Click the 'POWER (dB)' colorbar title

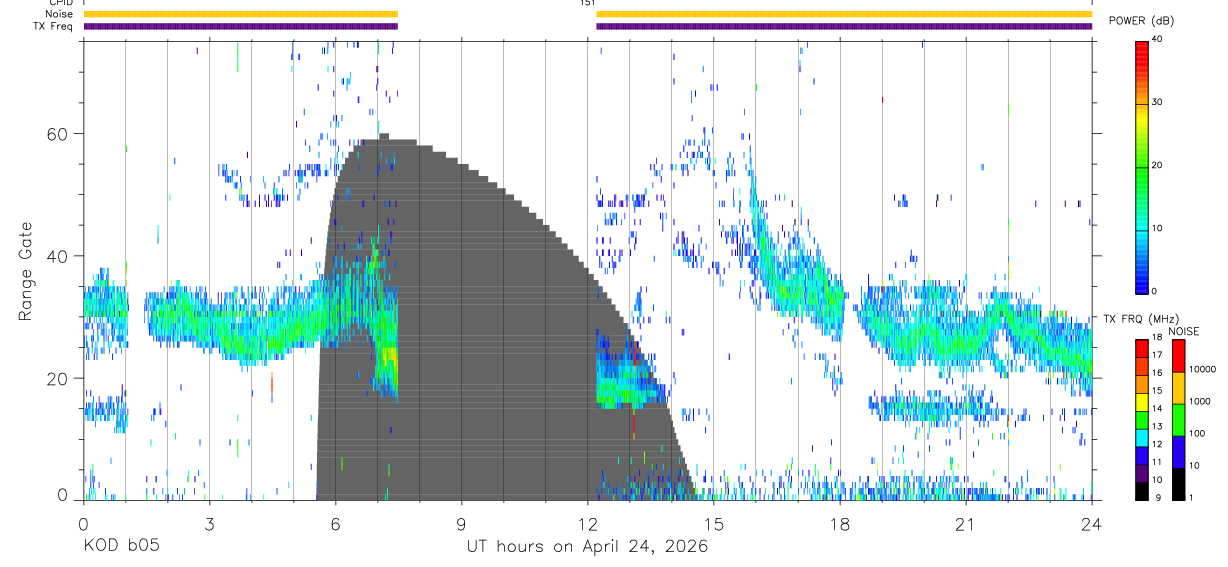[x=1141, y=20]
